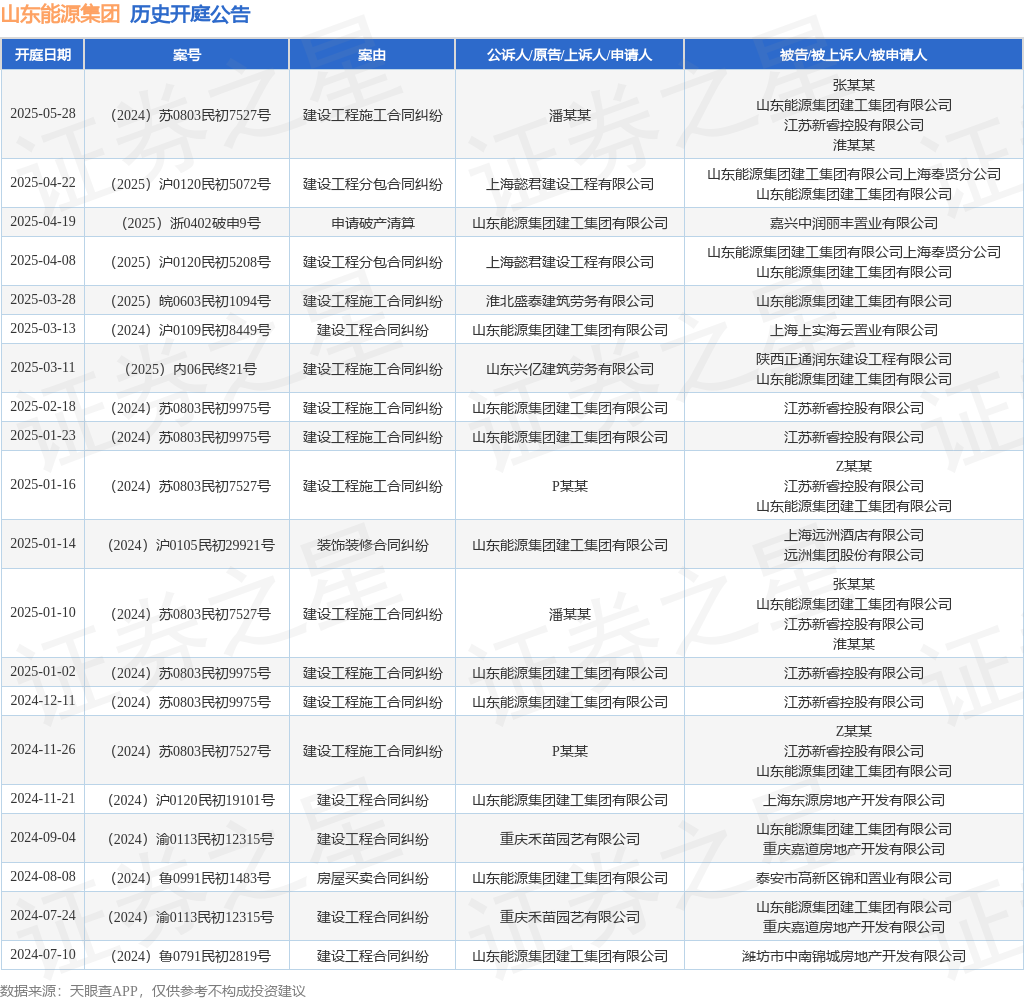Click case number (2024)沪0120民初19101号
This screenshot has height=1000, width=1024.
coord(191,801)
